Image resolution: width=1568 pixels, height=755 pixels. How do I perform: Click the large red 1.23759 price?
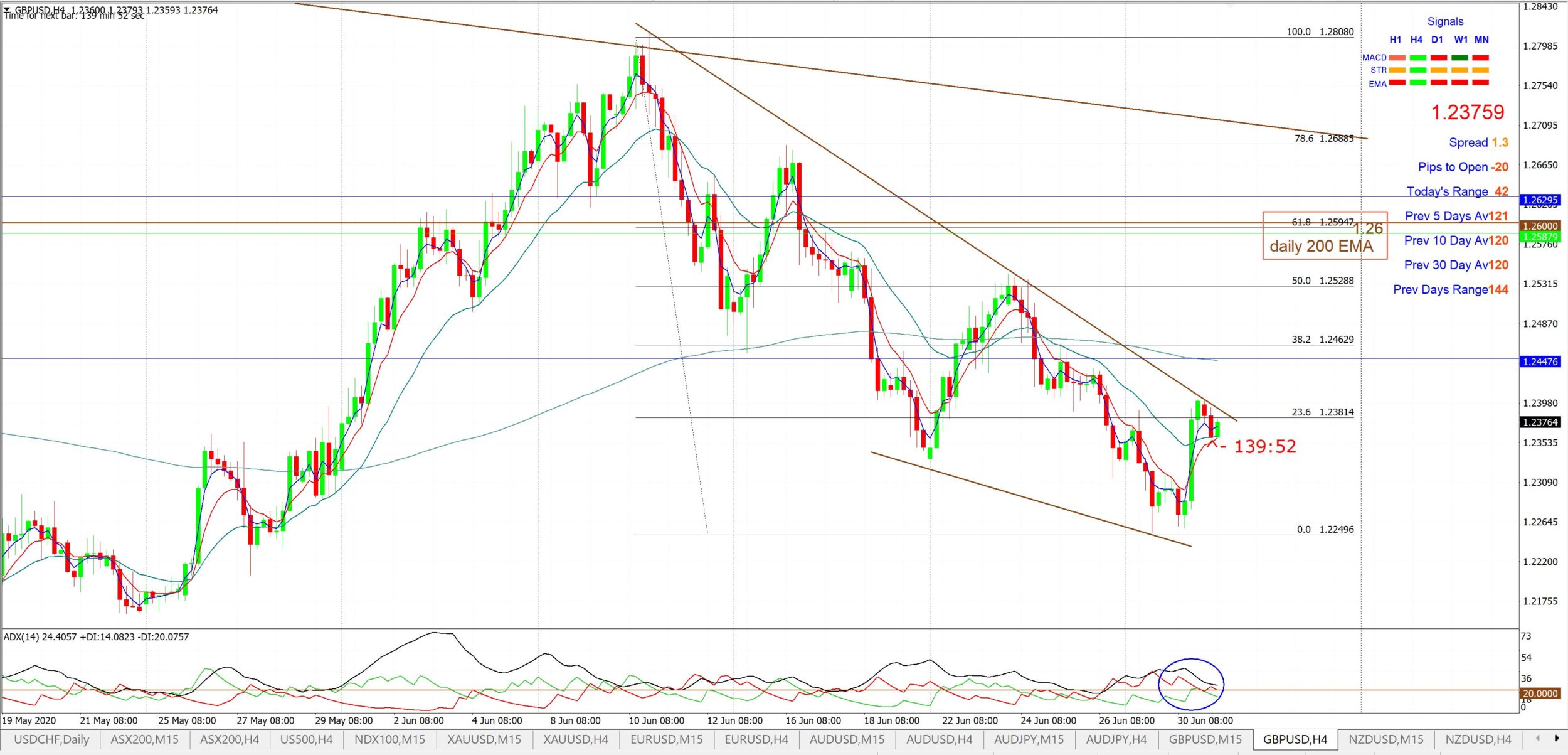1467,112
